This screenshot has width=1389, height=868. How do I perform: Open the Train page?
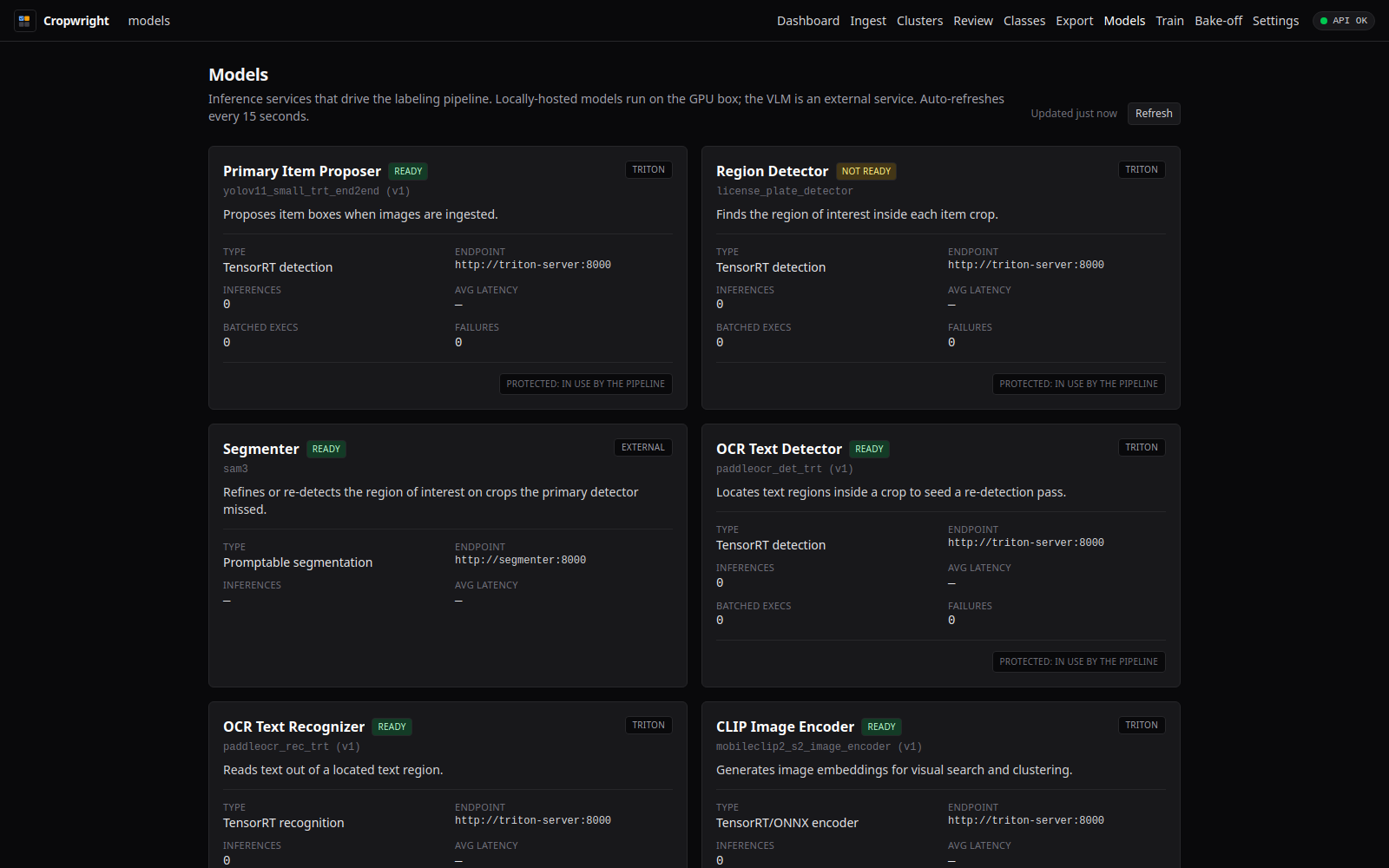pyautogui.click(x=1169, y=21)
